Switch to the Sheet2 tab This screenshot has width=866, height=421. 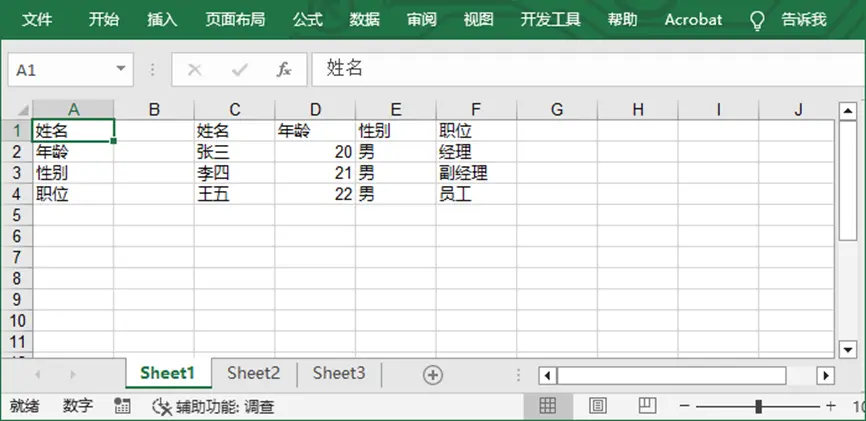pyautogui.click(x=253, y=373)
